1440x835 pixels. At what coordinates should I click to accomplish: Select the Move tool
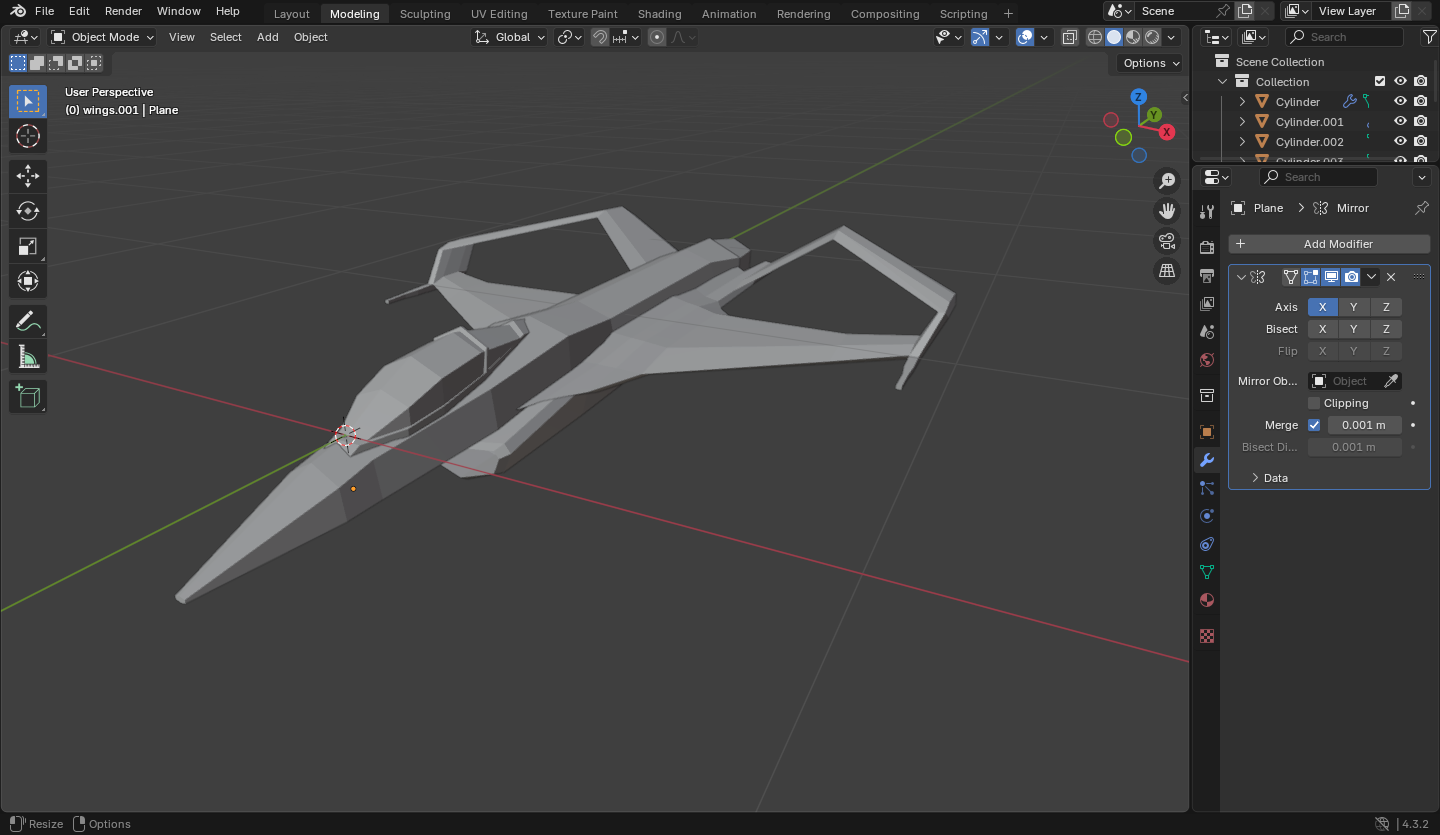pyautogui.click(x=28, y=176)
